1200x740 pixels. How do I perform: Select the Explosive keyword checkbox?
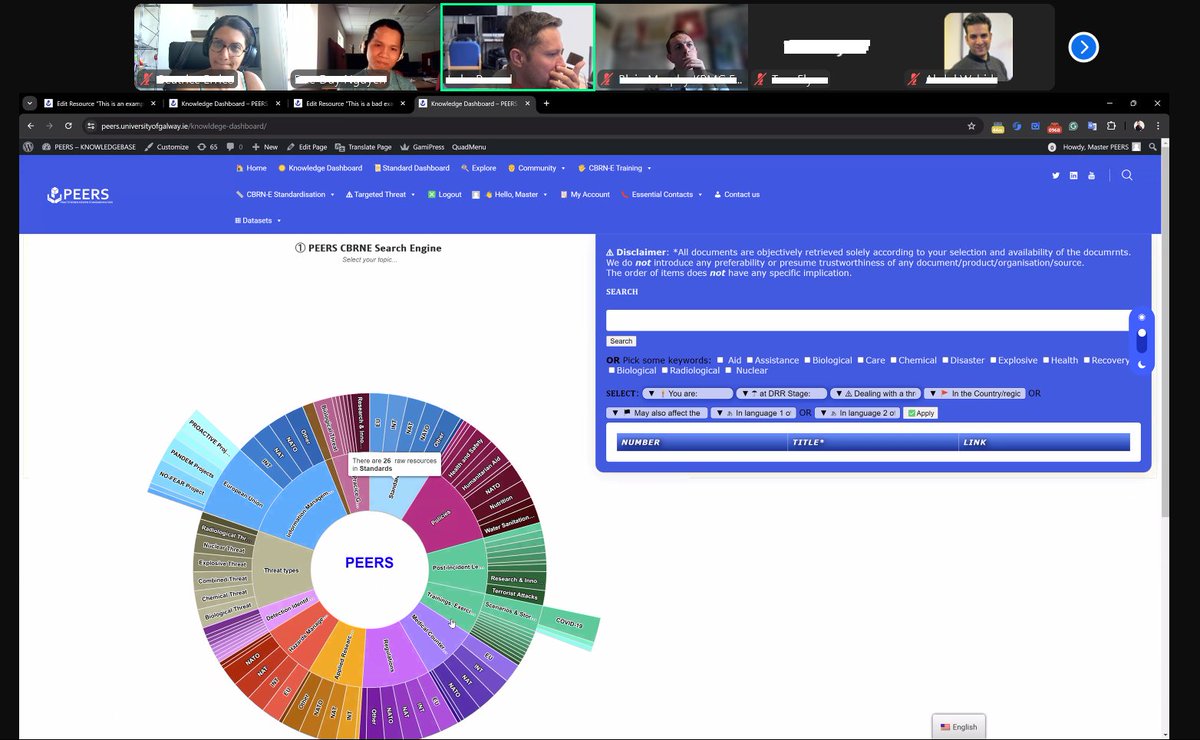[x=993, y=360]
